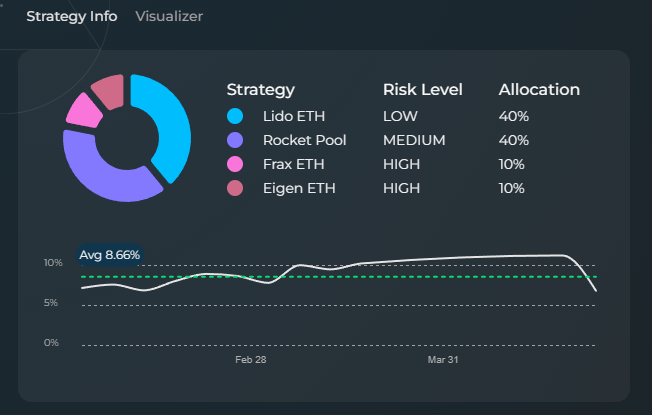Click the purple Rocket Pool legend dot
Viewport: 652px width, 415px height.
(236, 140)
